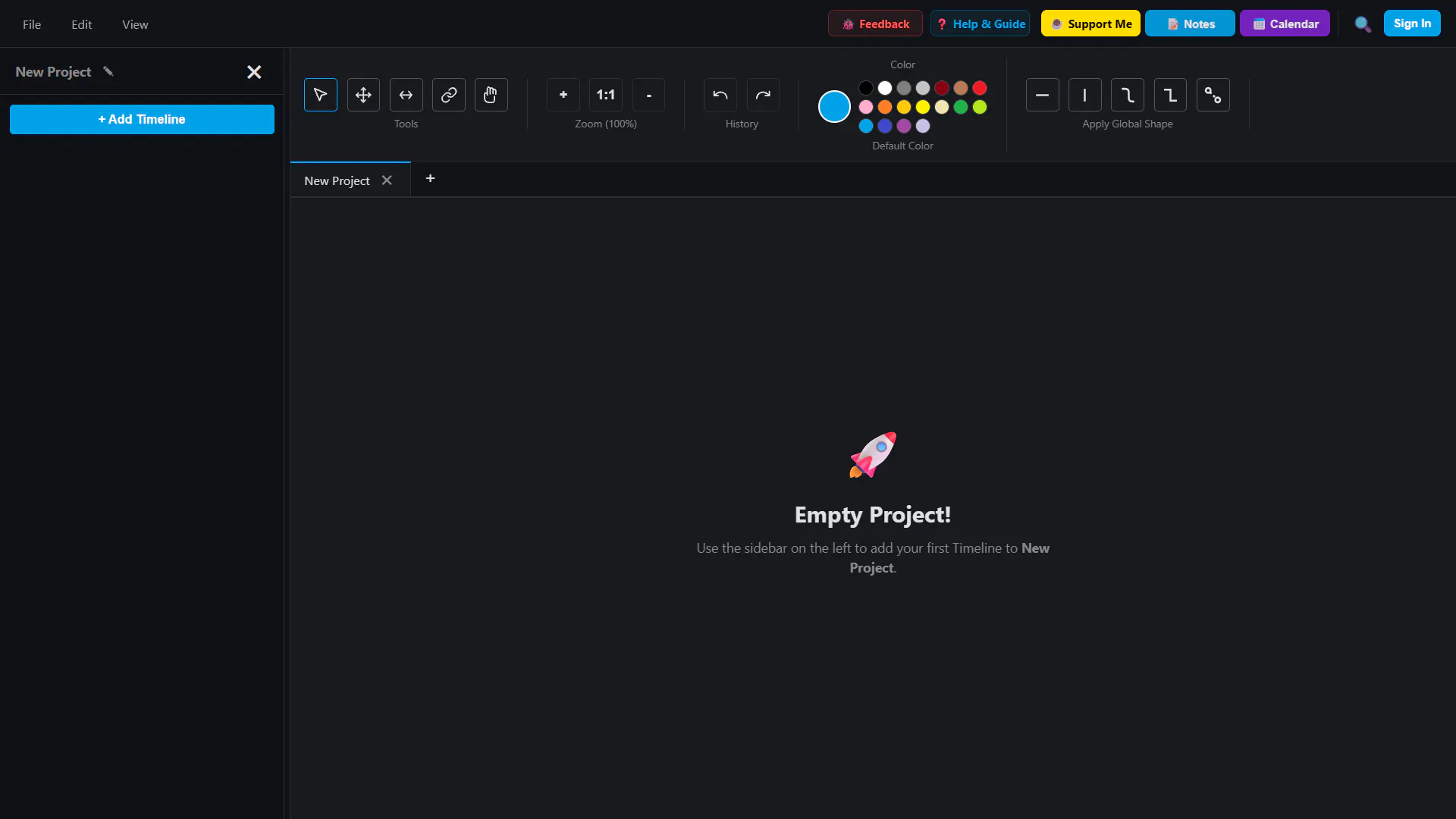Apply the connected nodes global shape
Image resolution: width=1456 pixels, height=819 pixels.
(x=1213, y=95)
